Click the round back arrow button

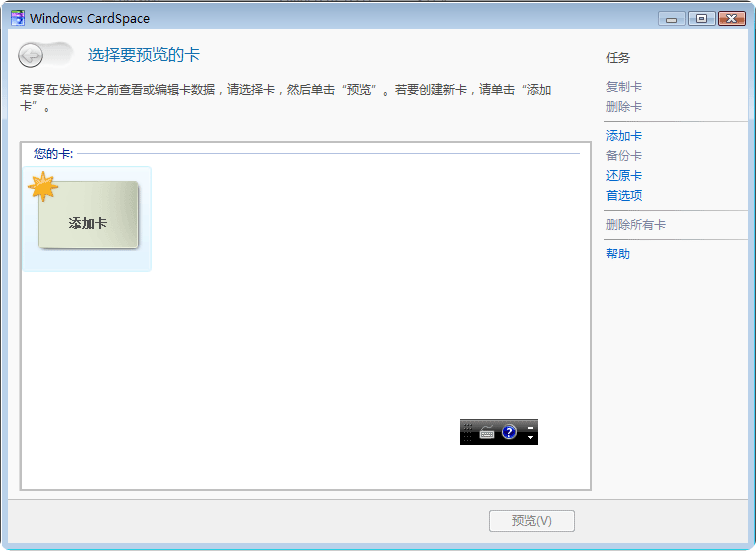[x=30, y=55]
